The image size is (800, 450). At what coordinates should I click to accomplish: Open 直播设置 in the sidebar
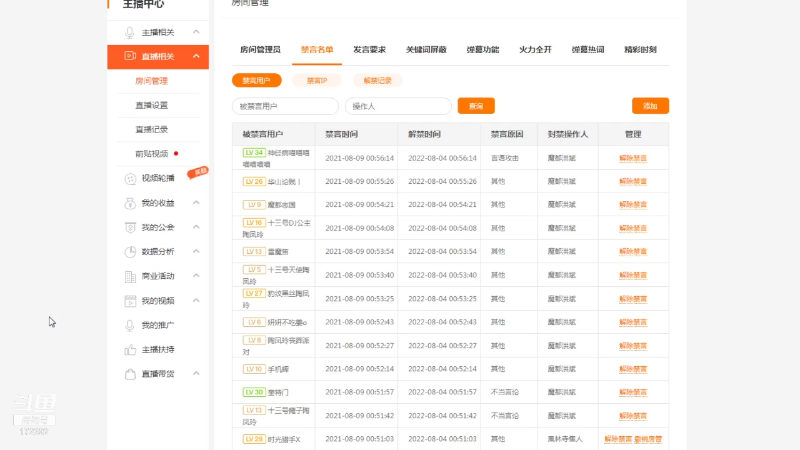[152, 105]
